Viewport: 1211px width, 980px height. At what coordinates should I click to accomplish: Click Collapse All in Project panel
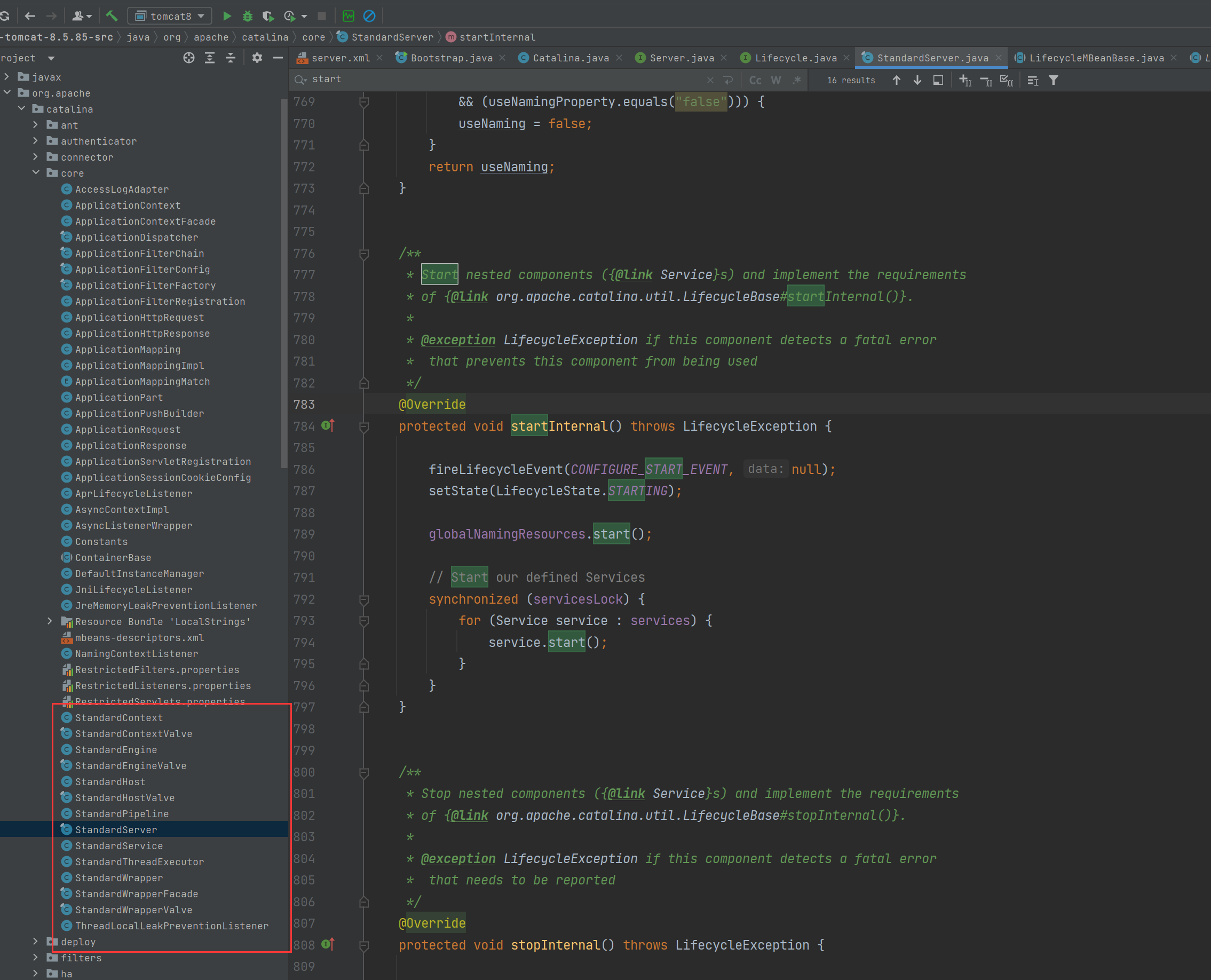(x=230, y=58)
